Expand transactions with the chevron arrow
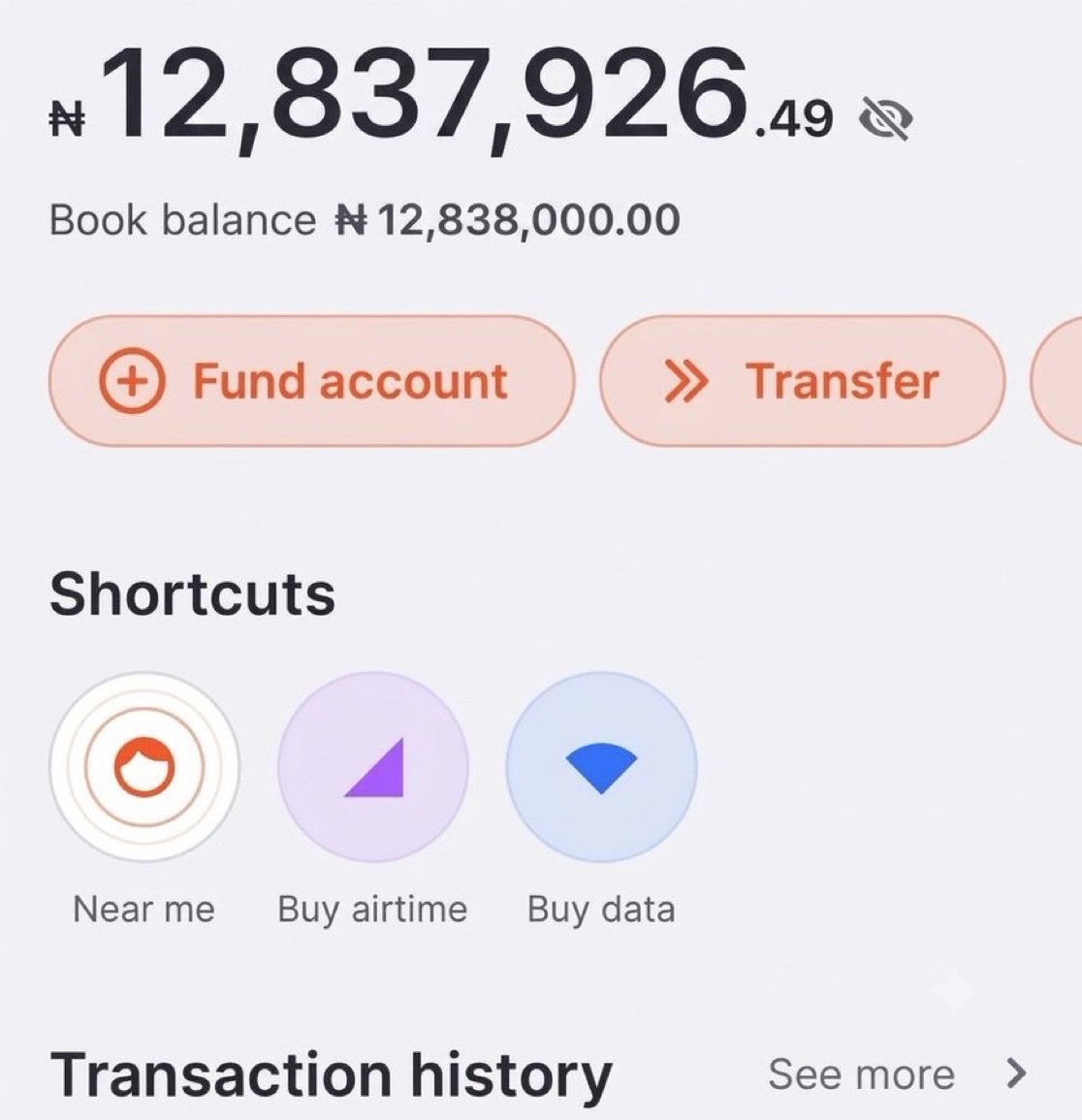 tap(1016, 1072)
